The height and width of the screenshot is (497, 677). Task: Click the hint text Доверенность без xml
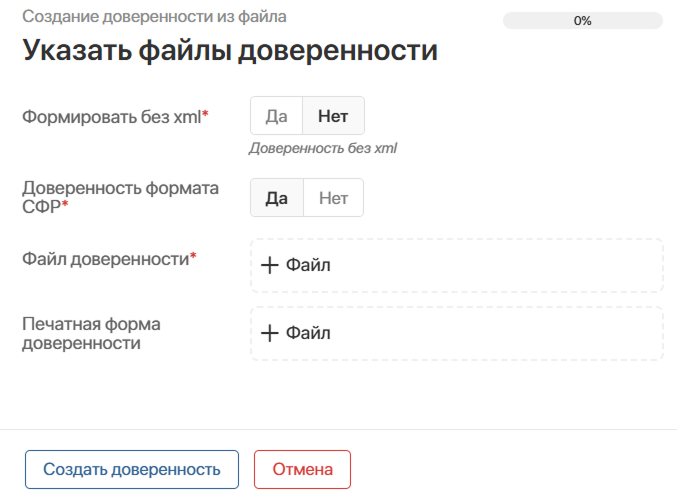(323, 148)
